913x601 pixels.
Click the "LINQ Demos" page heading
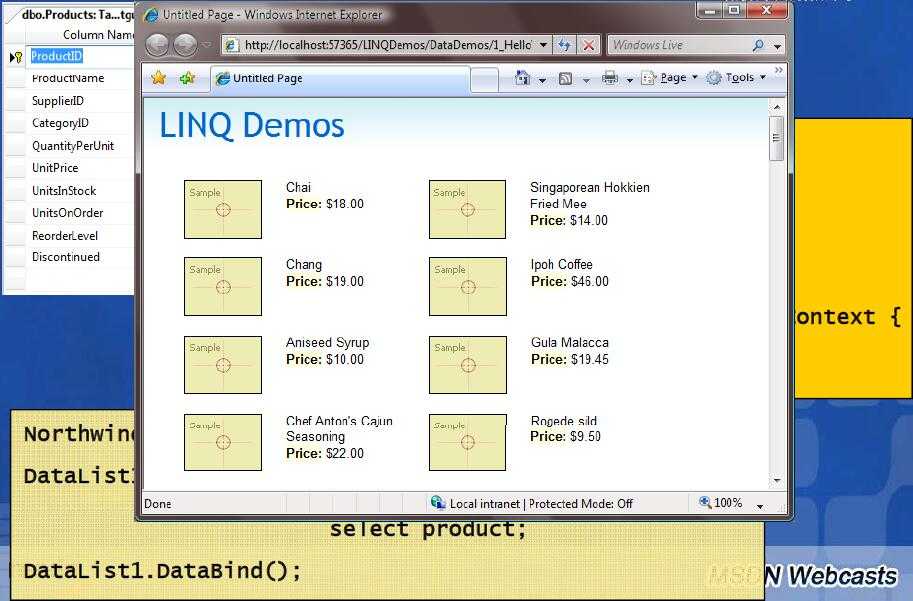tap(252, 125)
